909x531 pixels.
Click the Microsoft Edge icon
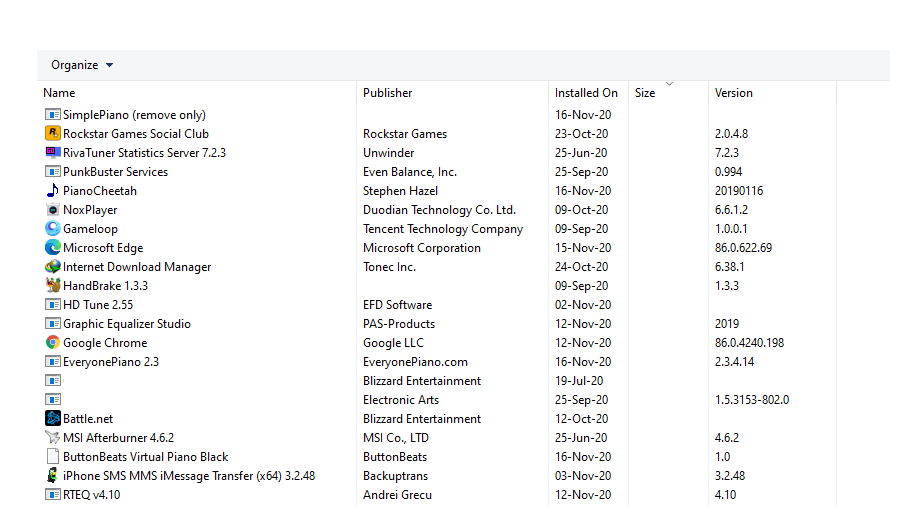pyautogui.click(x=53, y=248)
